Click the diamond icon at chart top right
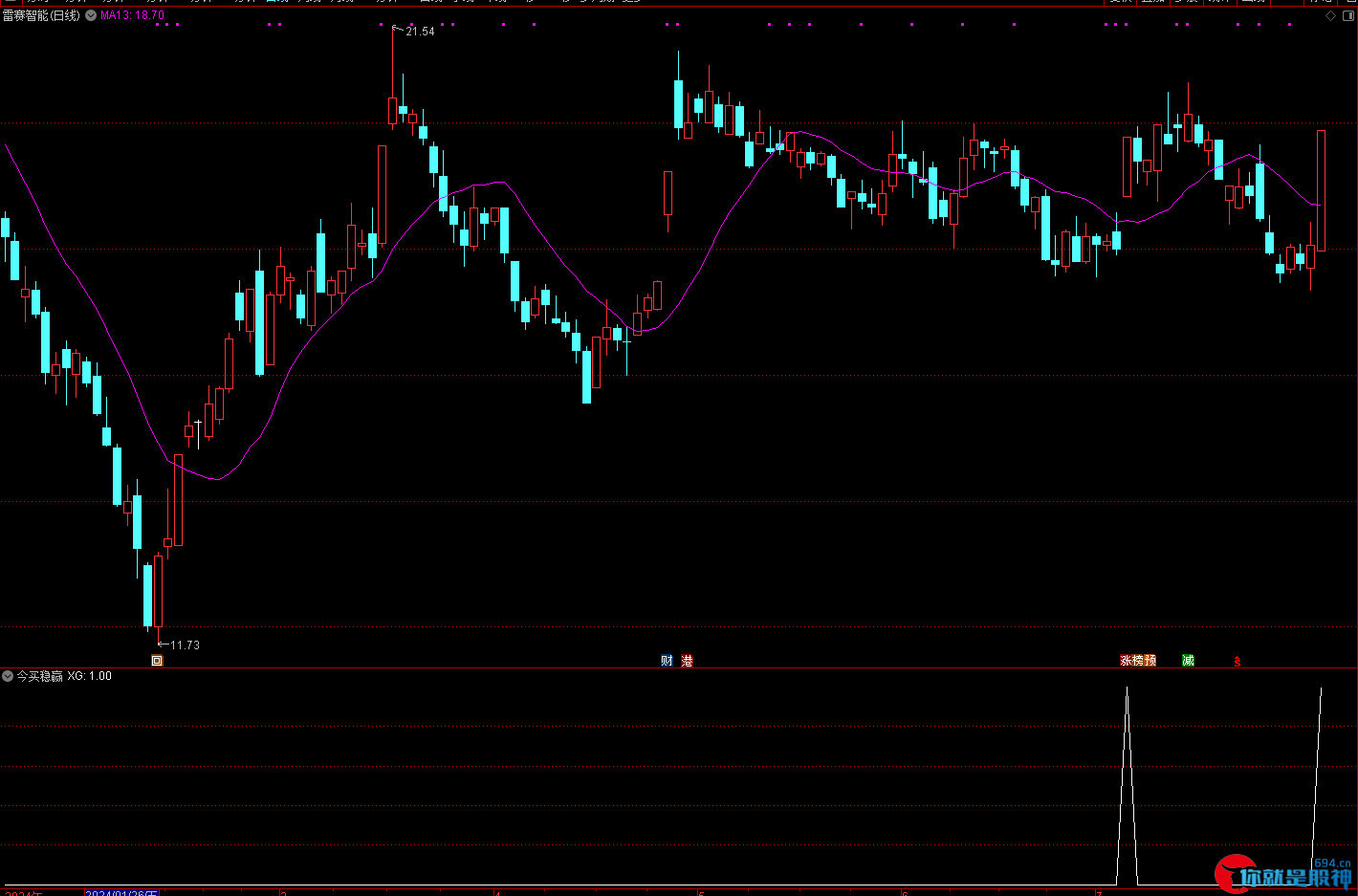 1330,15
